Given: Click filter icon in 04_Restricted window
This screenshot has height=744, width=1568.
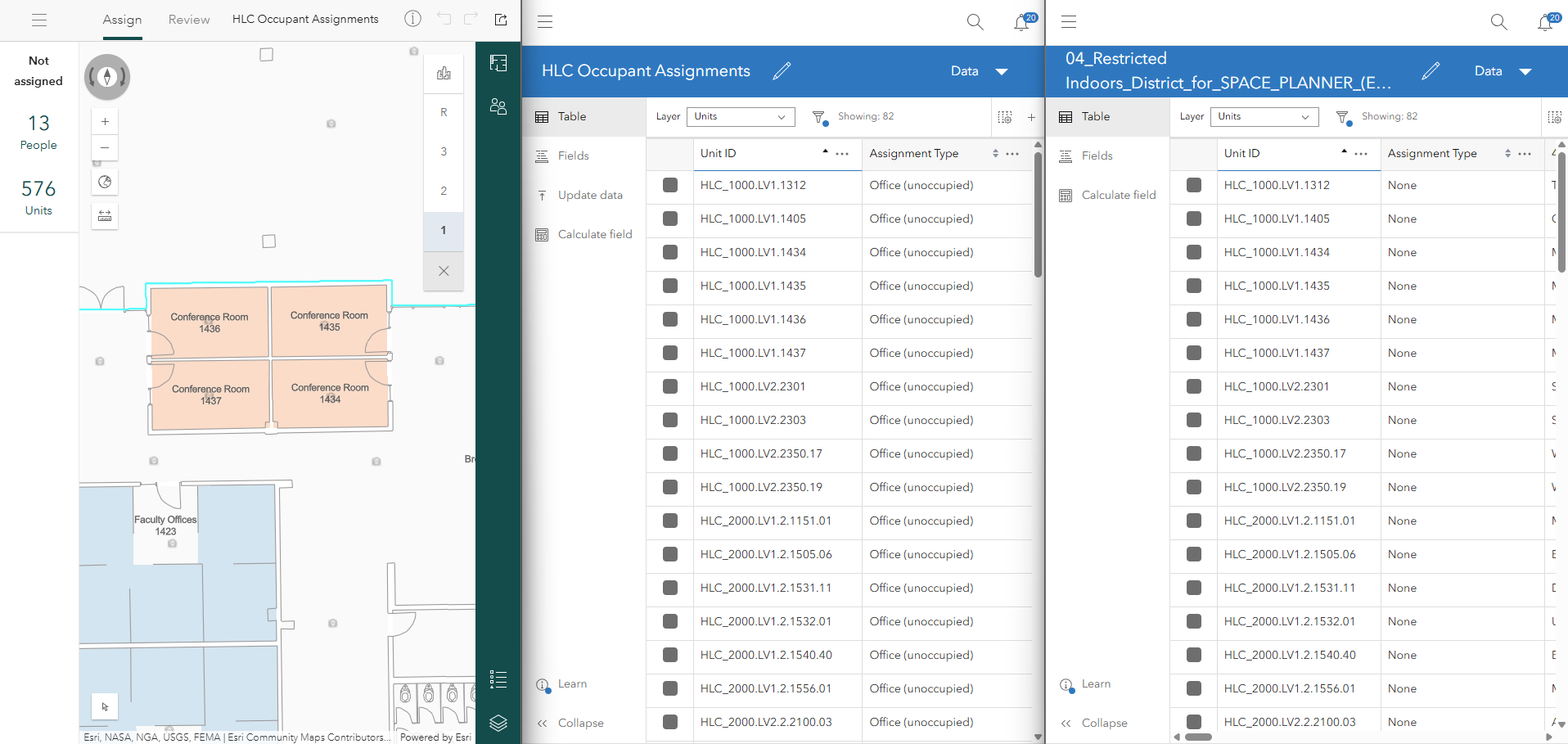Looking at the screenshot, I should point(1343,117).
